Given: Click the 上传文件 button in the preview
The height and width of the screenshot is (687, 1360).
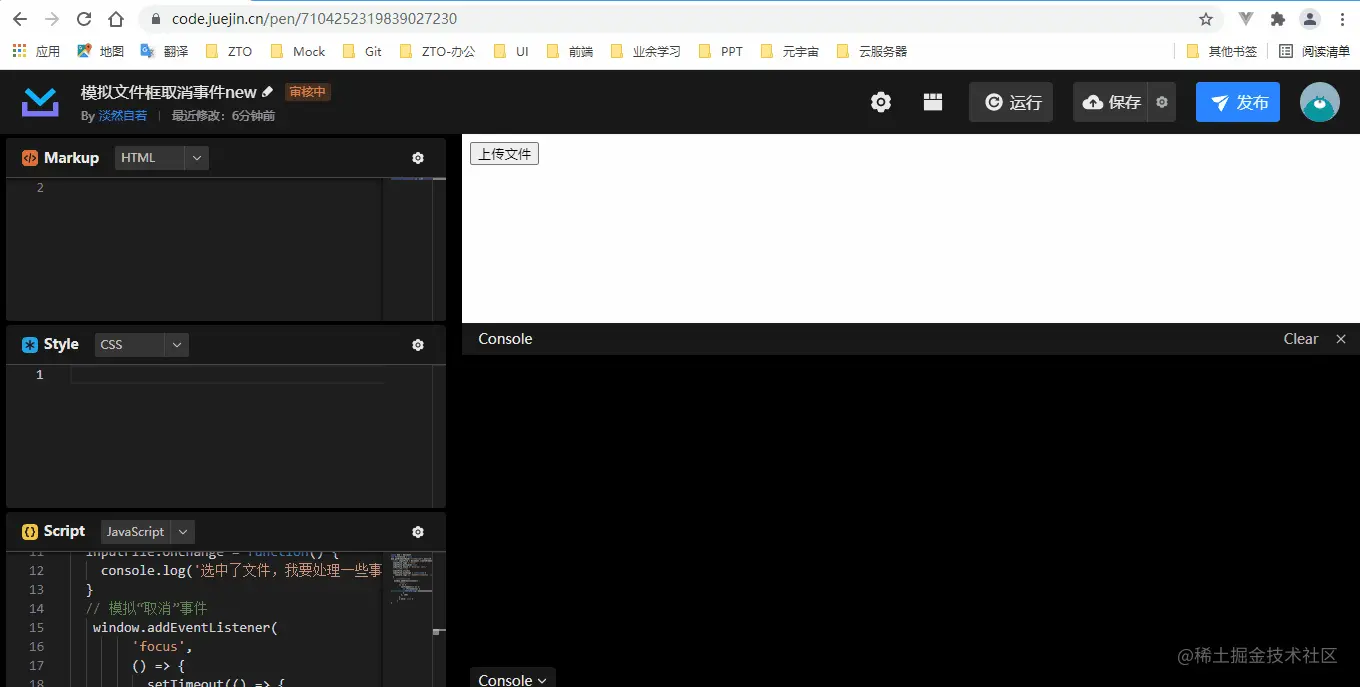Looking at the screenshot, I should (x=504, y=153).
